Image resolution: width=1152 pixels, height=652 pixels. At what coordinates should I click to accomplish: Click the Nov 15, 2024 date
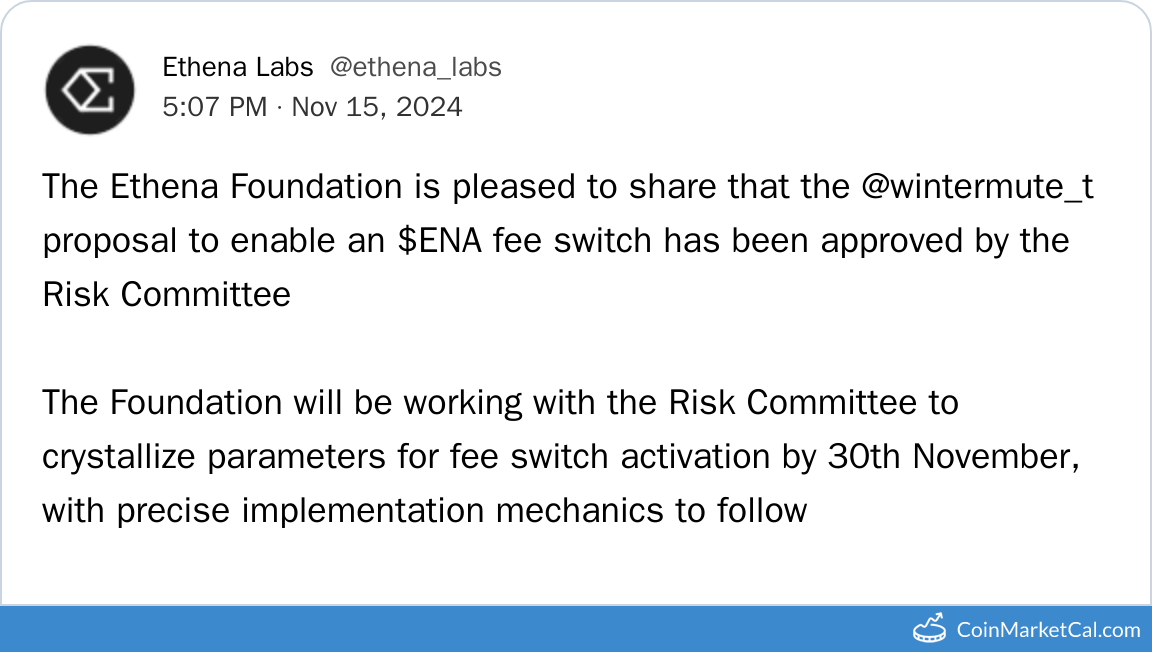[377, 107]
